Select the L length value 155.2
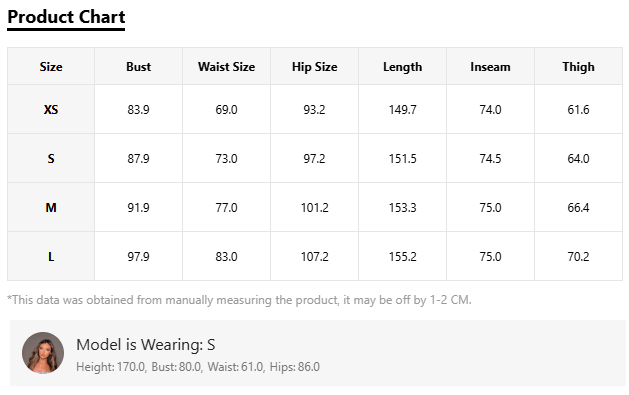This screenshot has width=629, height=395. 402,256
